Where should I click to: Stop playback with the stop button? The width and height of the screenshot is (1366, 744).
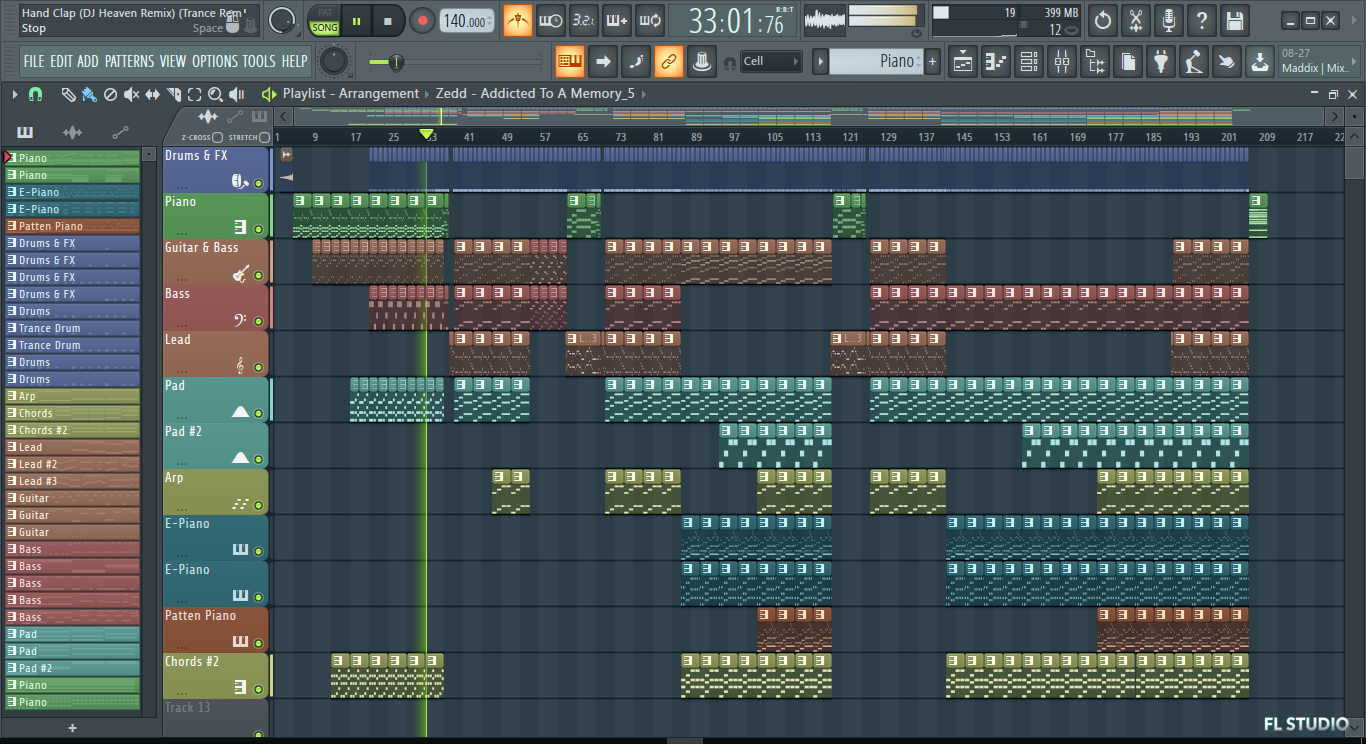[x=388, y=20]
